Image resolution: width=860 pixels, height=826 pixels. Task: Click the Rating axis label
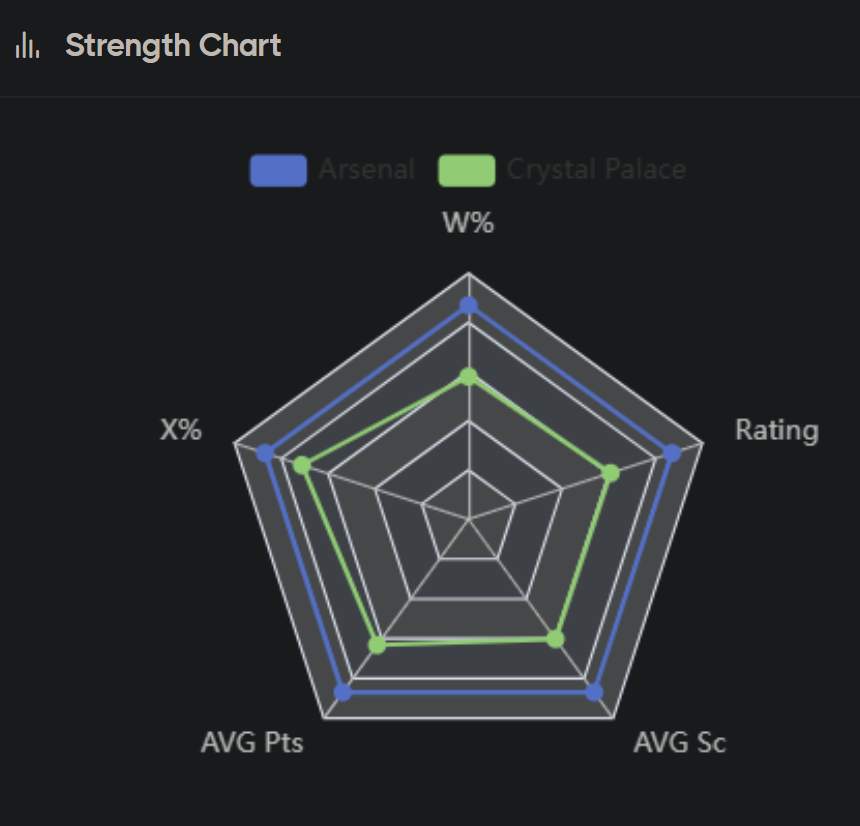coord(776,430)
